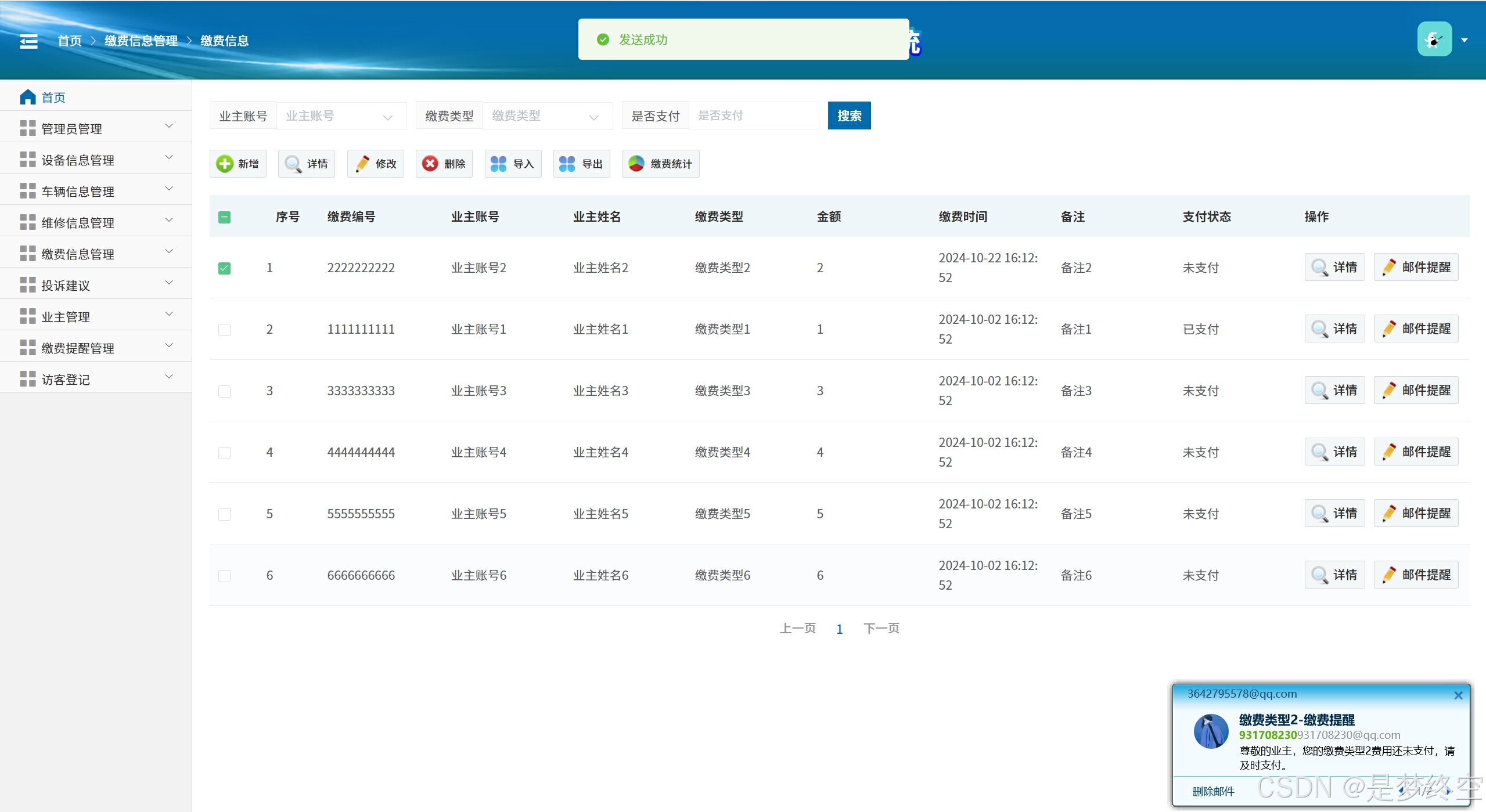Screen dimensions: 1486x812
Task: Click the 是否支付 input field
Action: (x=753, y=116)
